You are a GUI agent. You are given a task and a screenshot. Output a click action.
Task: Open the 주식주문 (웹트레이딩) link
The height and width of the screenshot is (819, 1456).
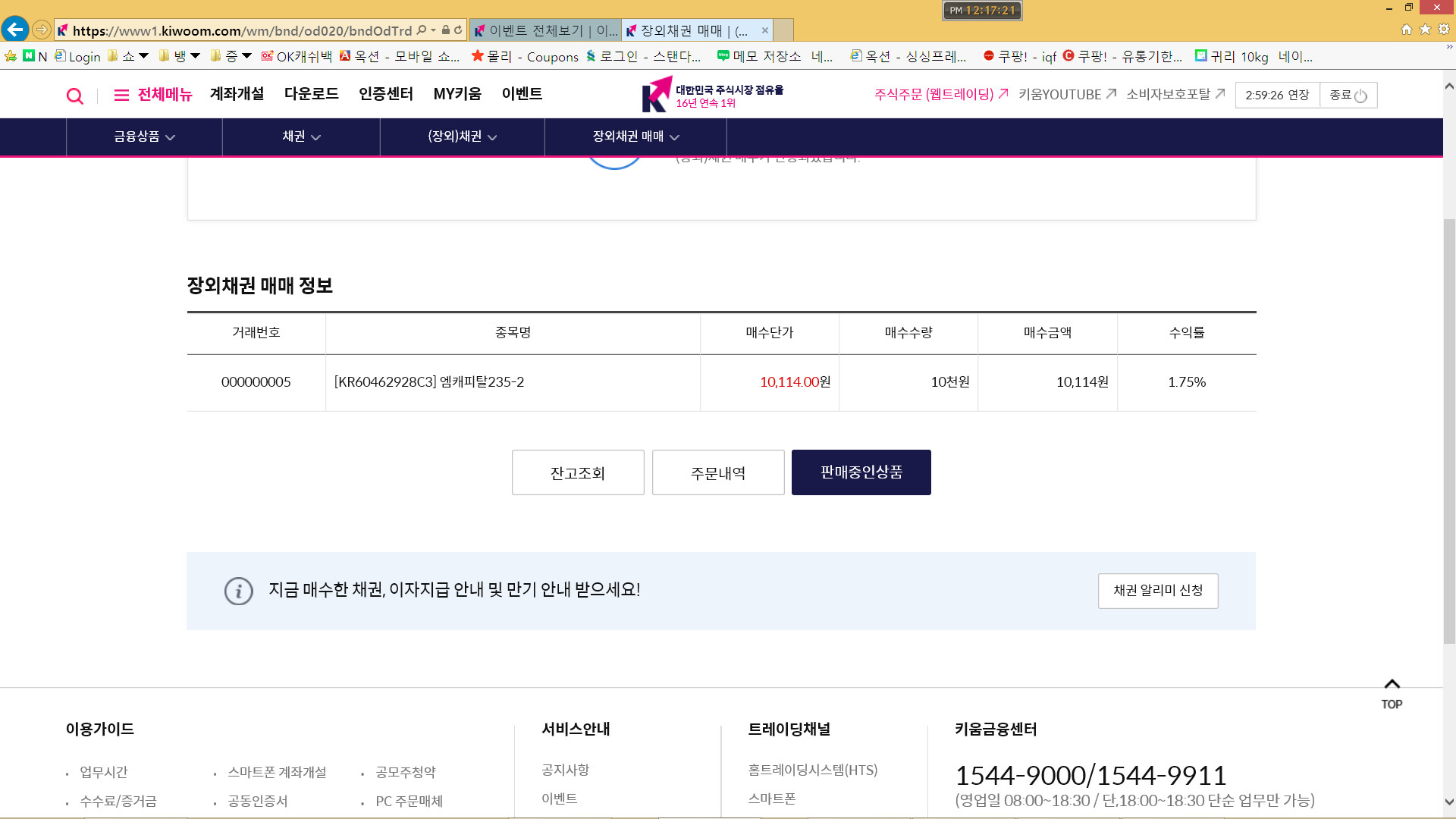point(940,95)
